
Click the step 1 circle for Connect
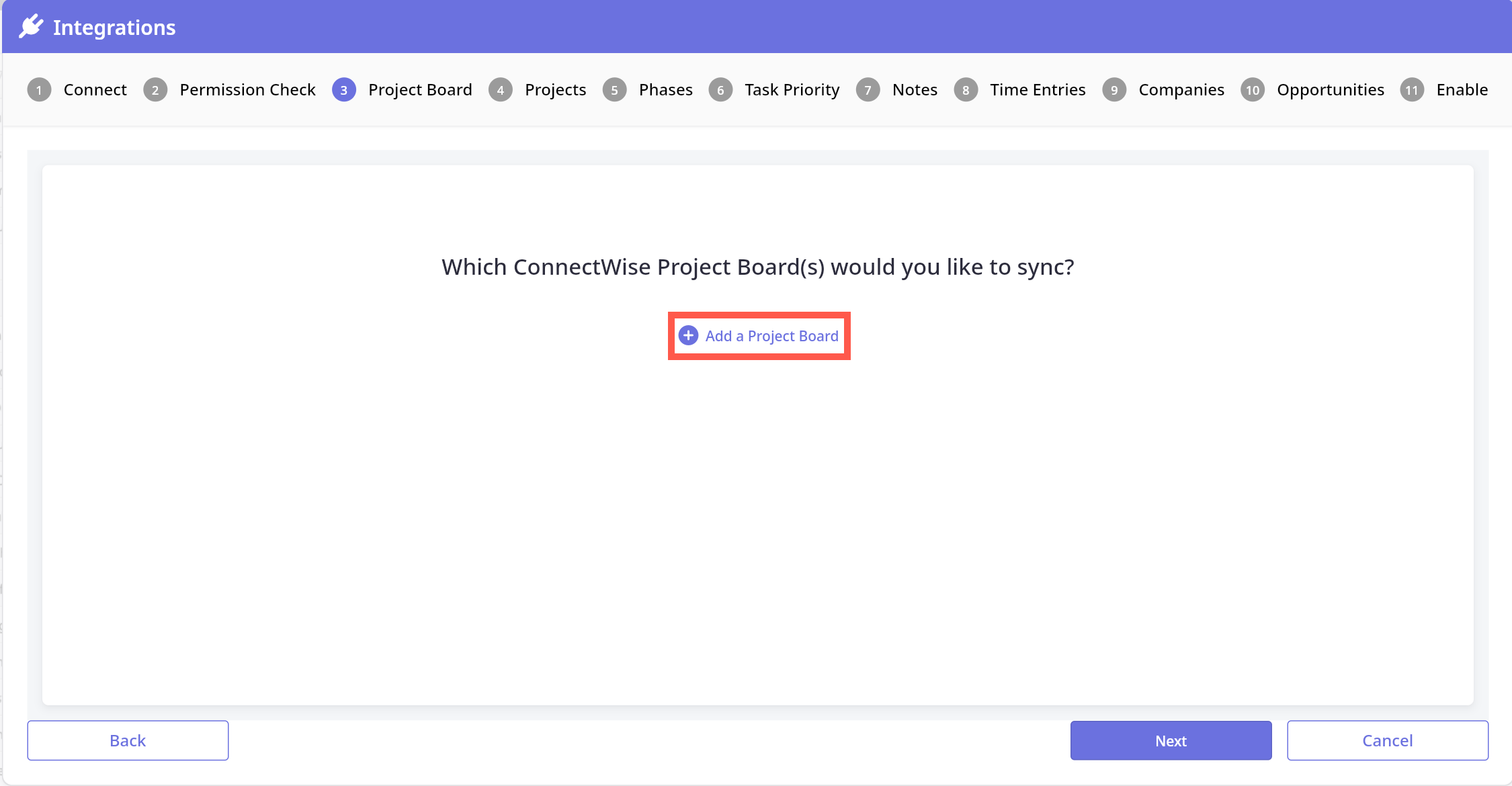click(39, 90)
